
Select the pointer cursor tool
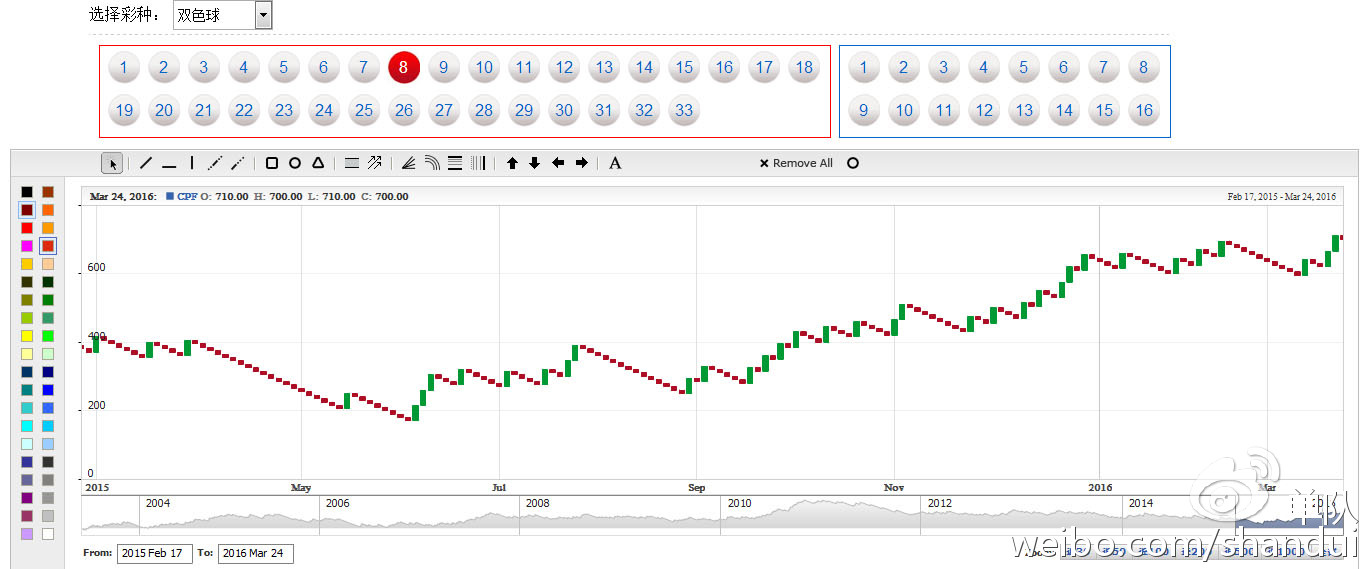point(113,163)
